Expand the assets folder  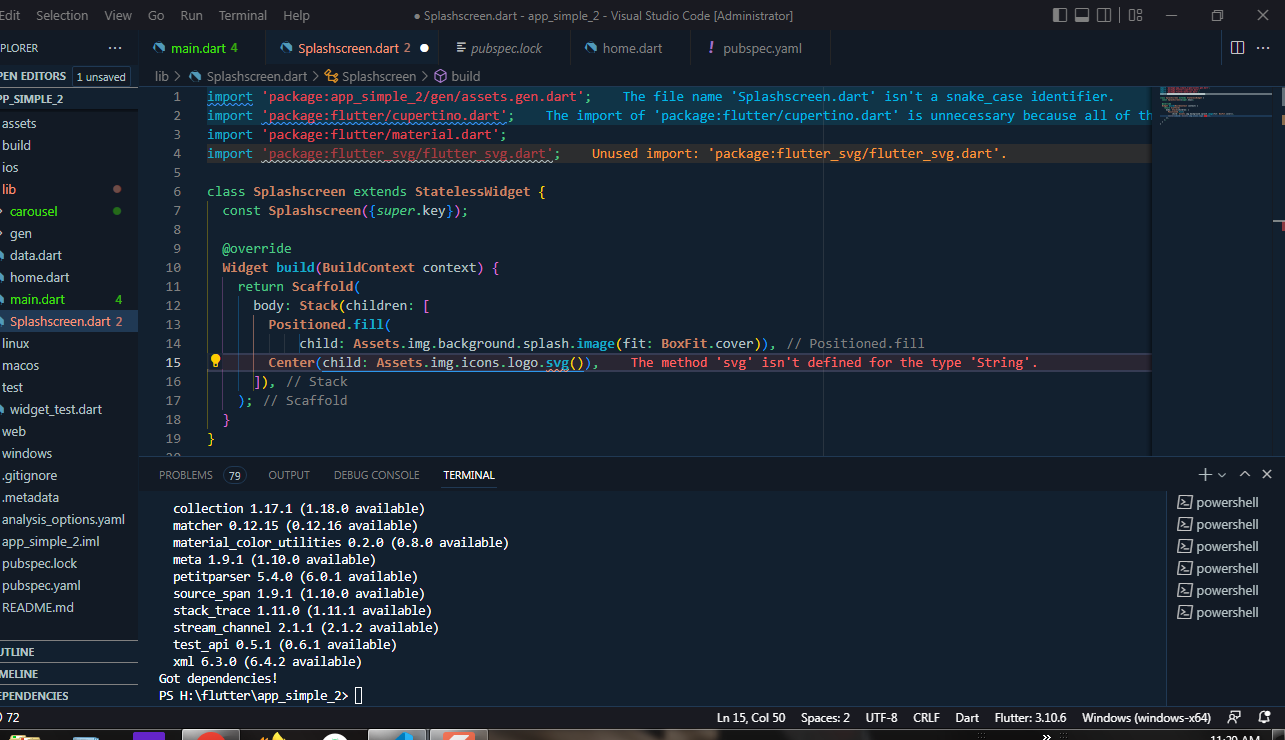click(19, 123)
